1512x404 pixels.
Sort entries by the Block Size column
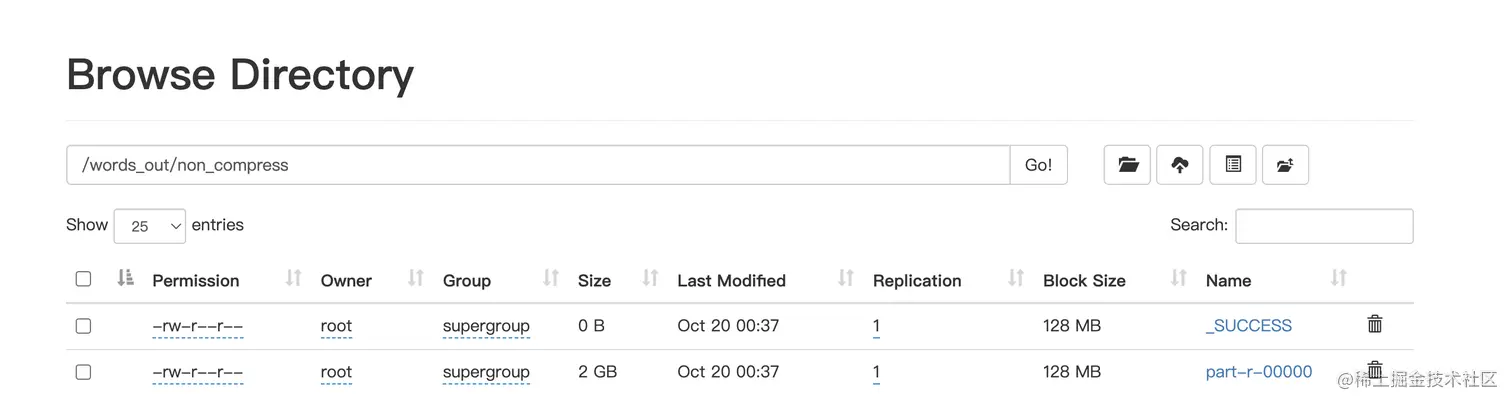pos(1084,281)
